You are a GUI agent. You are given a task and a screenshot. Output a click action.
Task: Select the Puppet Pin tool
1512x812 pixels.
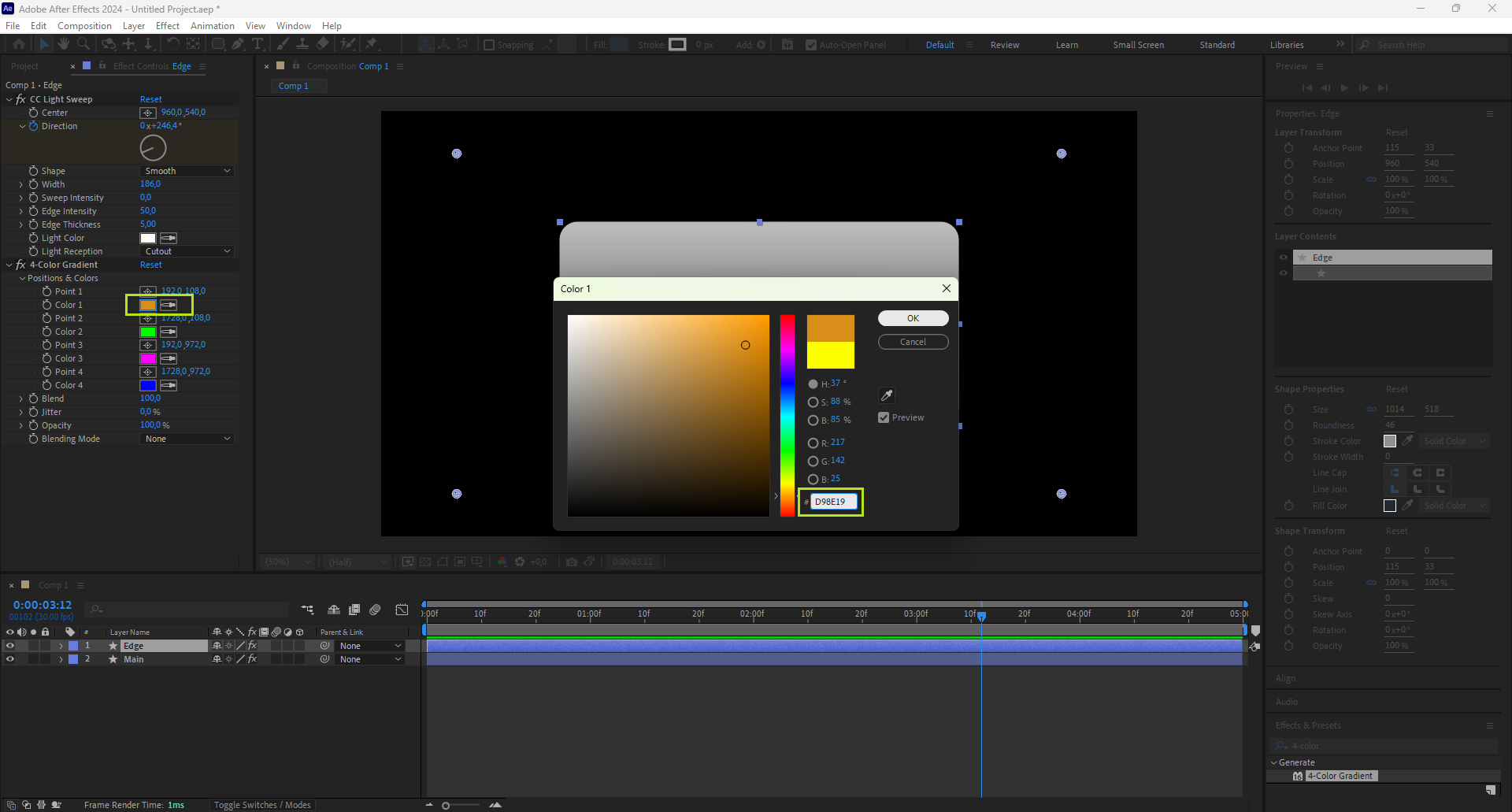[x=372, y=44]
